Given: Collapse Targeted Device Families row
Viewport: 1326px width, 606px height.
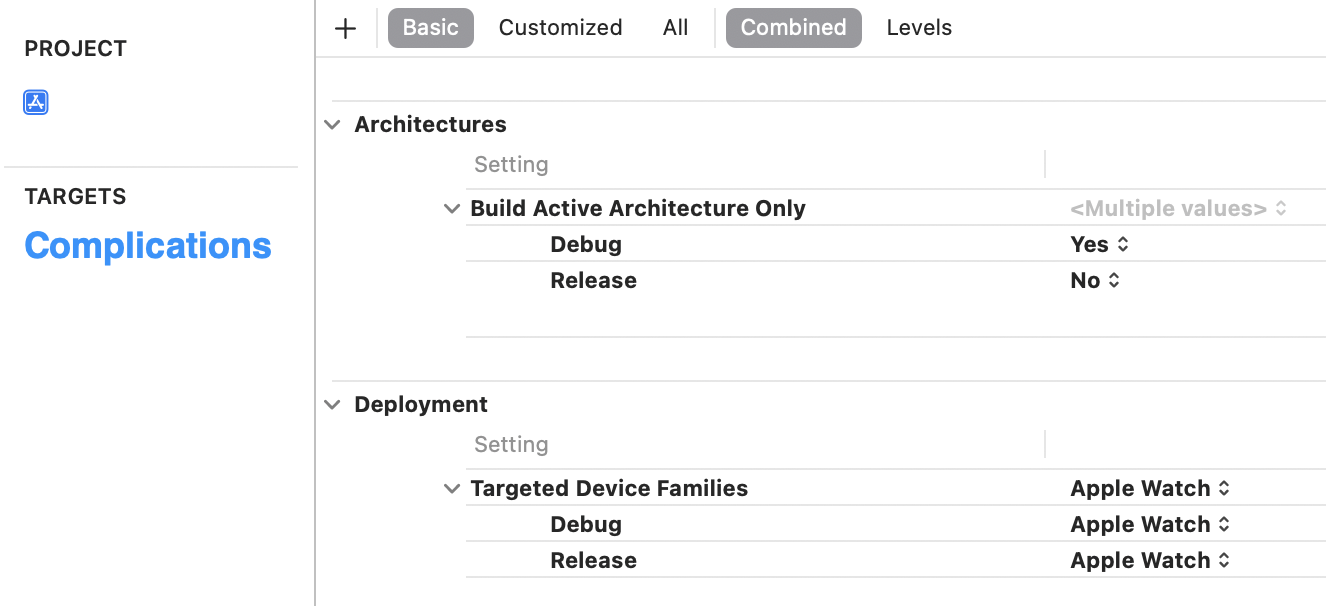Looking at the screenshot, I should (x=452, y=489).
